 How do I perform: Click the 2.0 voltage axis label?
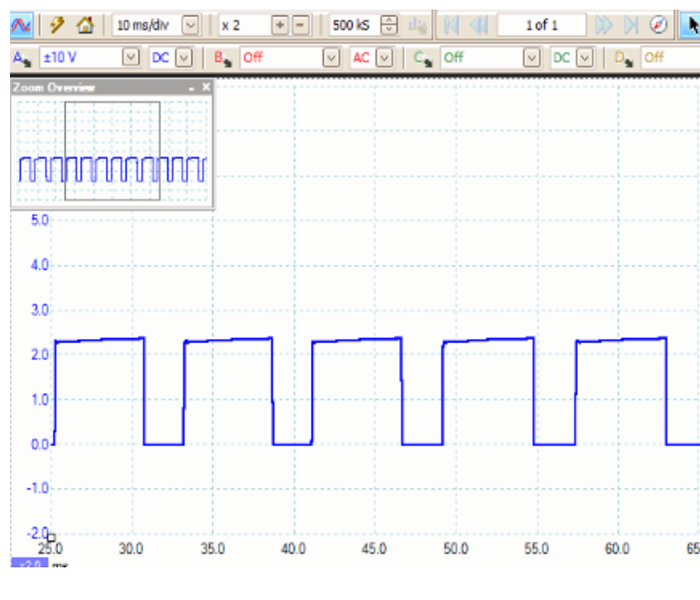[40, 354]
